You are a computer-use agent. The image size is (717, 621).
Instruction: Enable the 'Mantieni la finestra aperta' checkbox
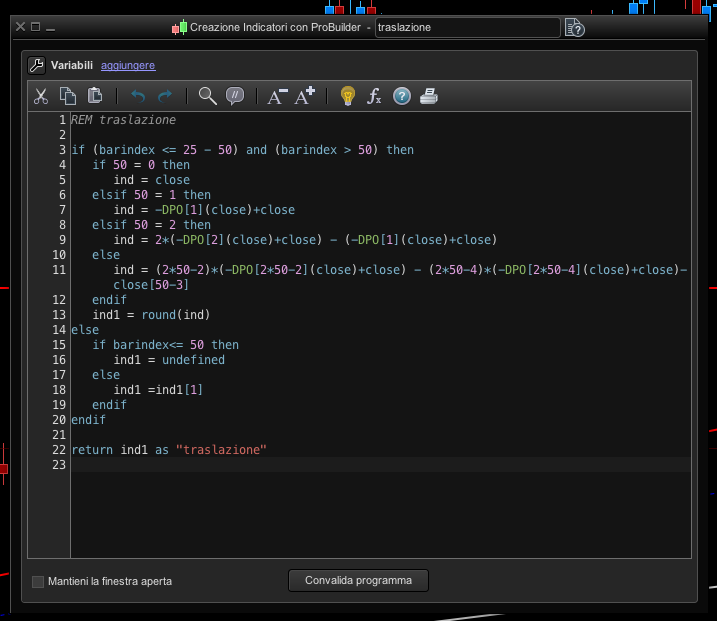pos(38,581)
